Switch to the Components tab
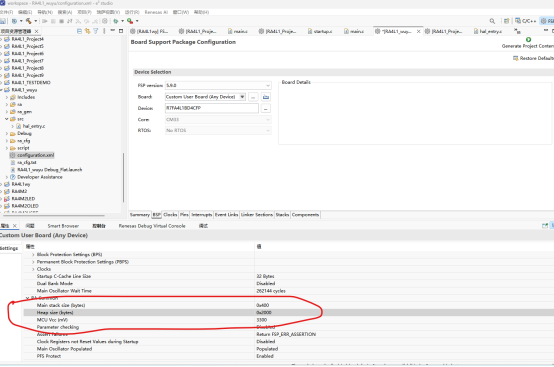 [x=306, y=215]
